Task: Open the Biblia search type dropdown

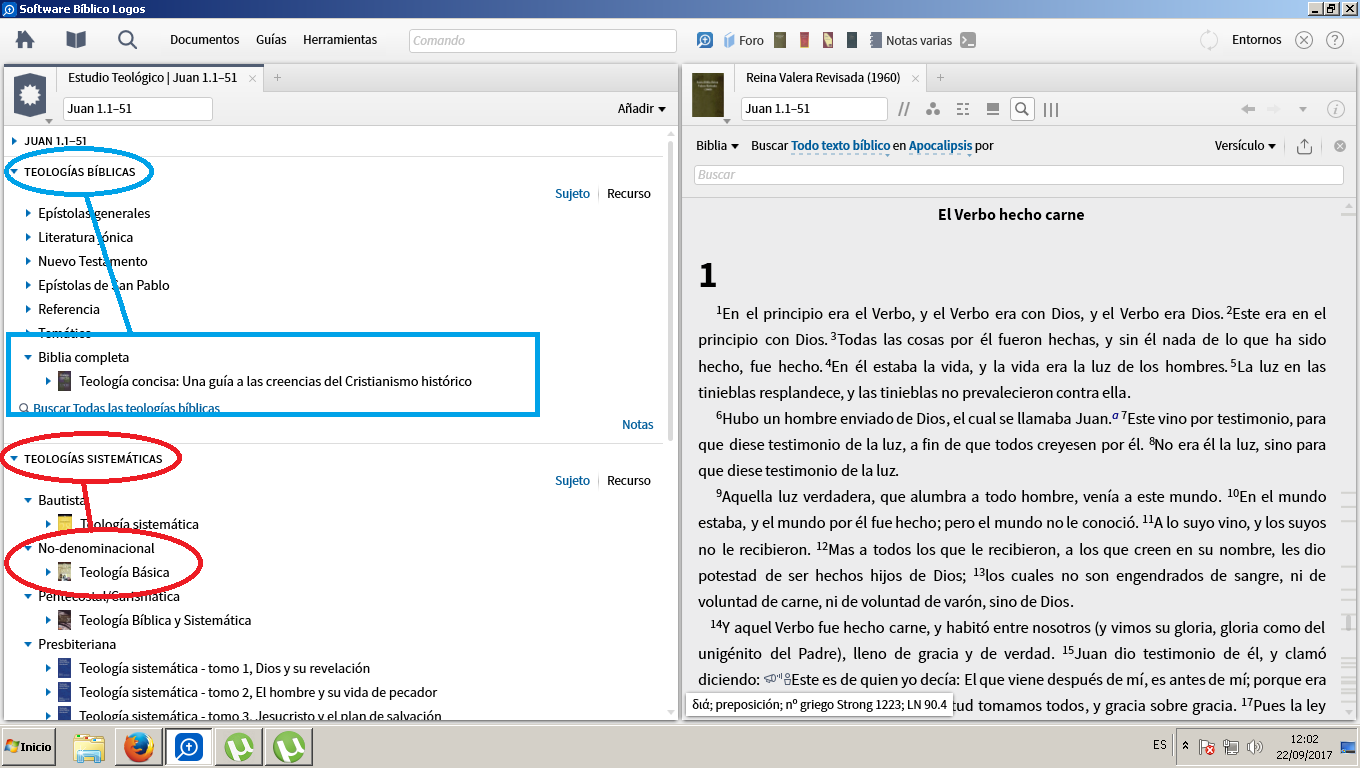Action: point(717,145)
